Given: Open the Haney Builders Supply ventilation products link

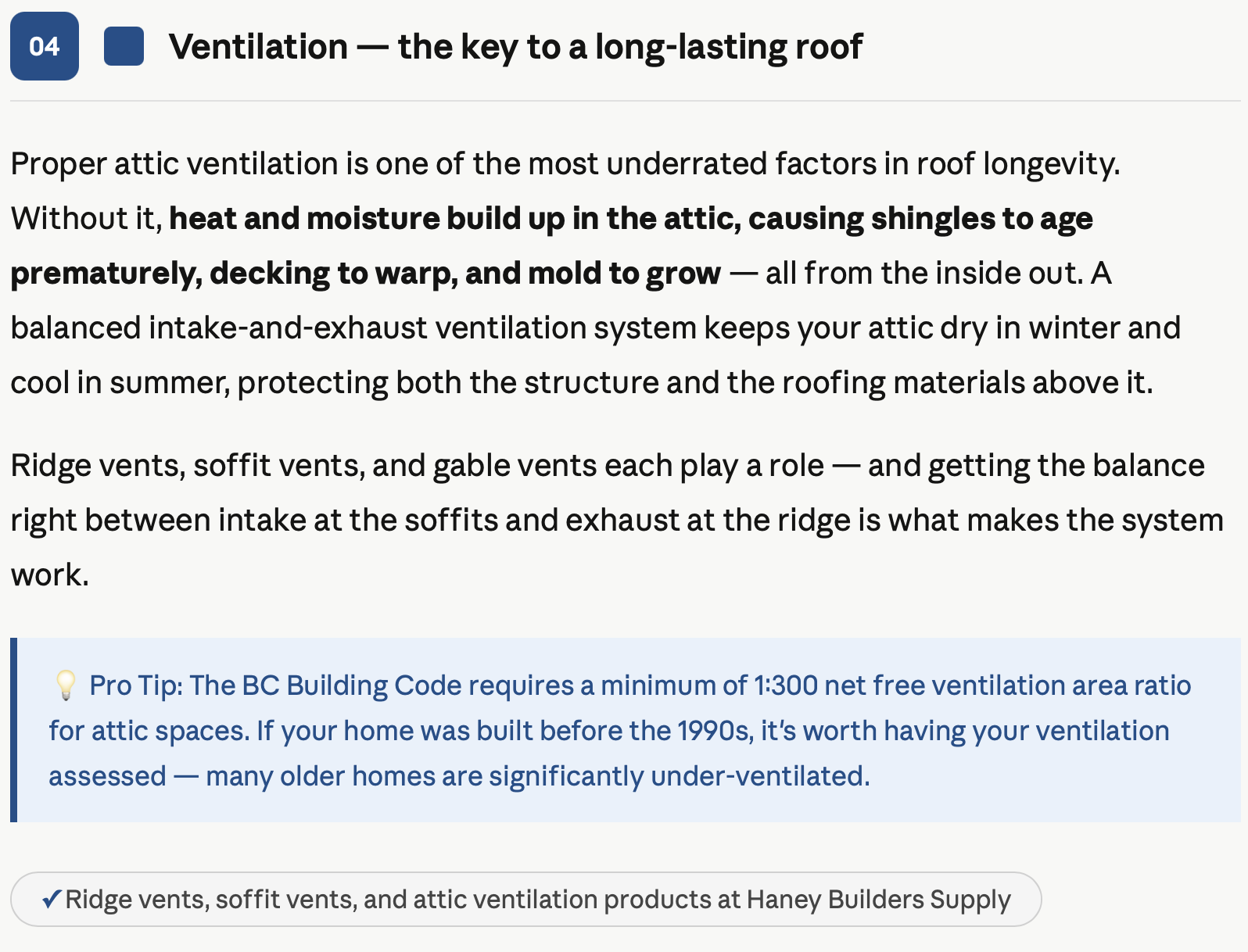Looking at the screenshot, I should [x=525, y=900].
